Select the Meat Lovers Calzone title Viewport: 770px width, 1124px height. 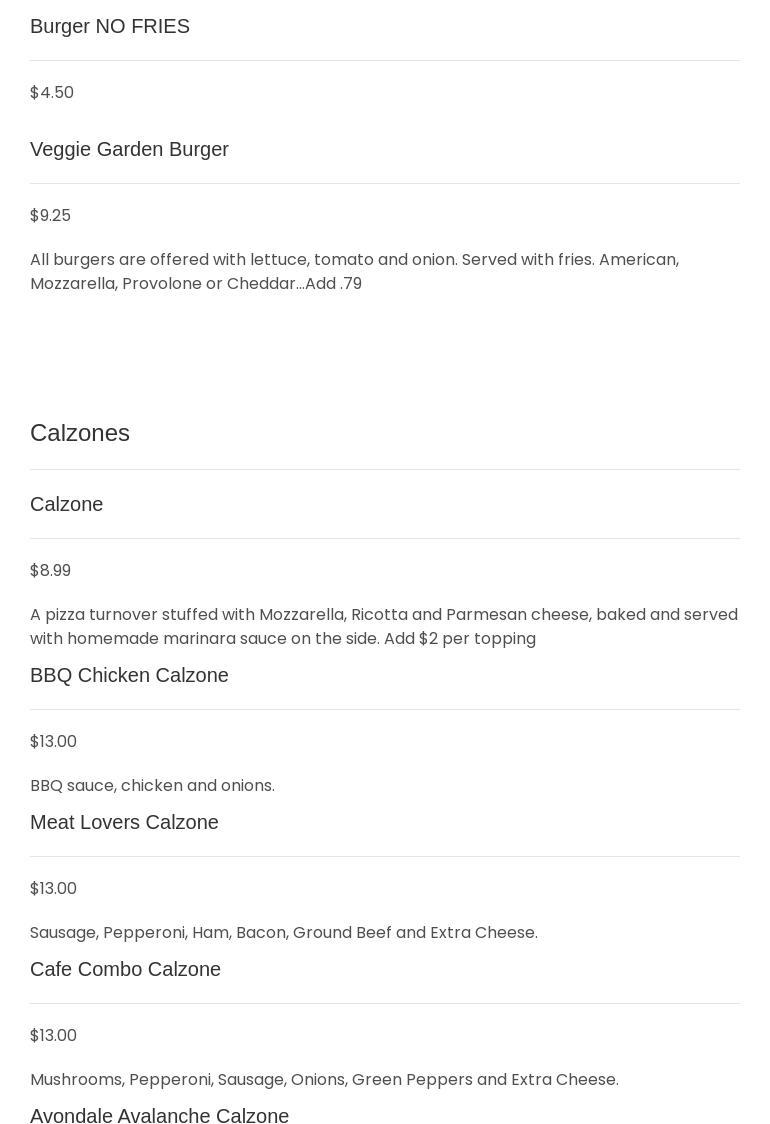click(x=124, y=822)
